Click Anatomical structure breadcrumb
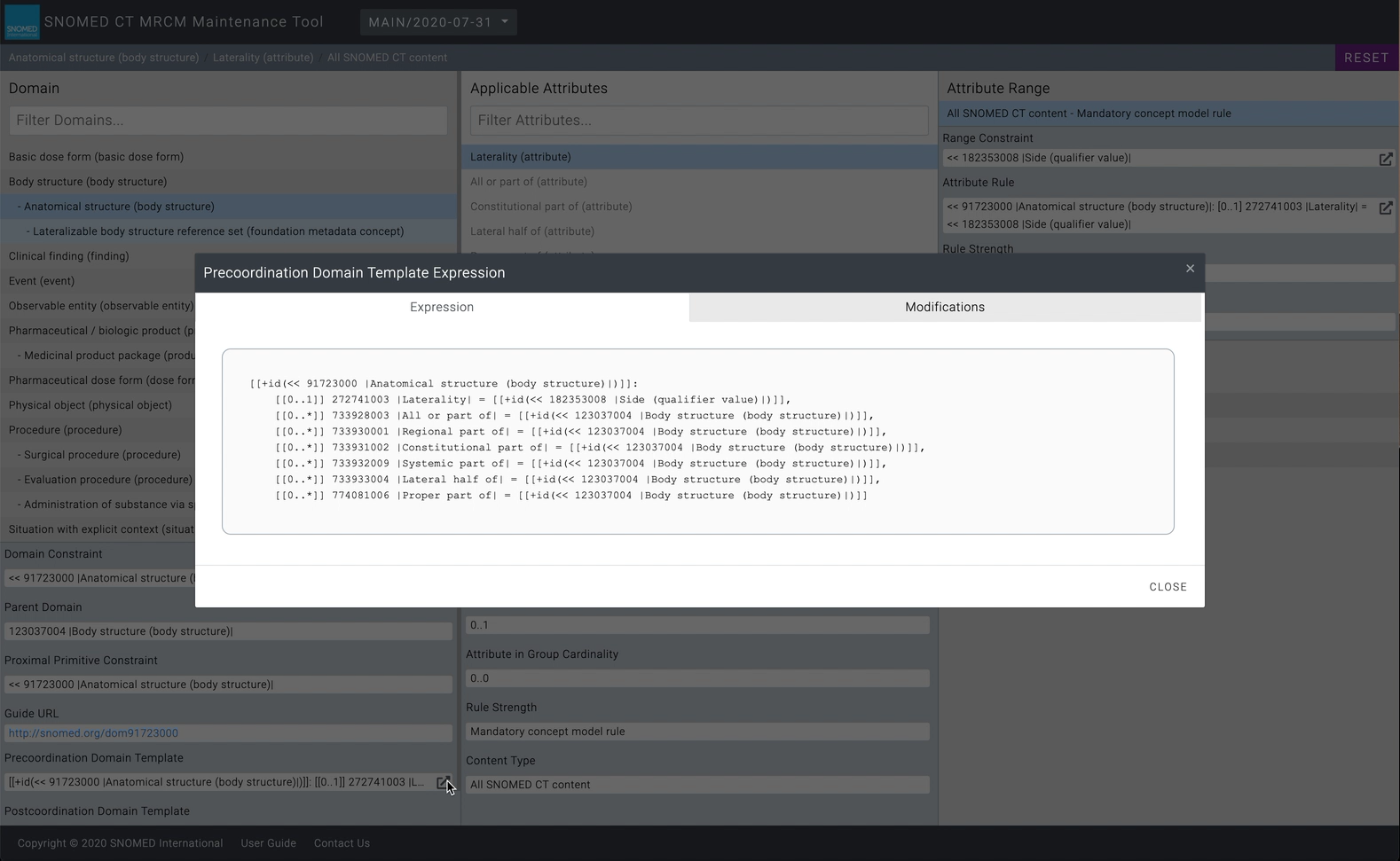This screenshot has height=861, width=1400. [x=104, y=58]
